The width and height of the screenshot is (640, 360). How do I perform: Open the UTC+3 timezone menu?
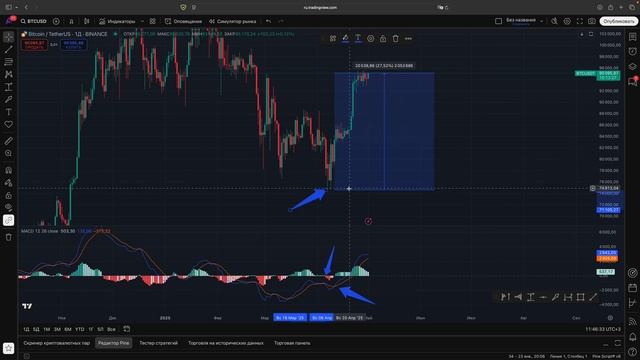click(603, 329)
